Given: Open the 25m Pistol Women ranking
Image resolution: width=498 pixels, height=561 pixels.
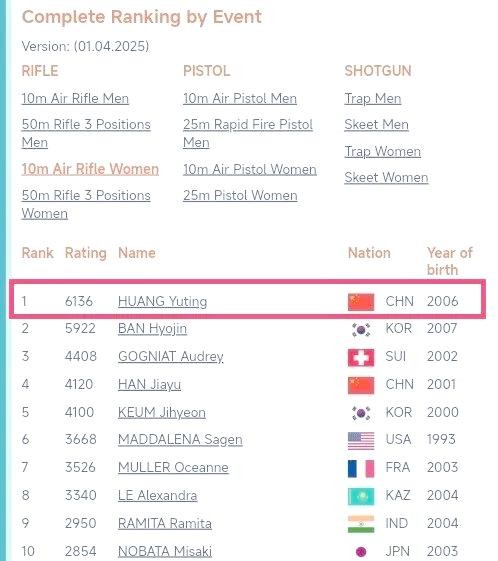Looking at the screenshot, I should click(240, 195).
